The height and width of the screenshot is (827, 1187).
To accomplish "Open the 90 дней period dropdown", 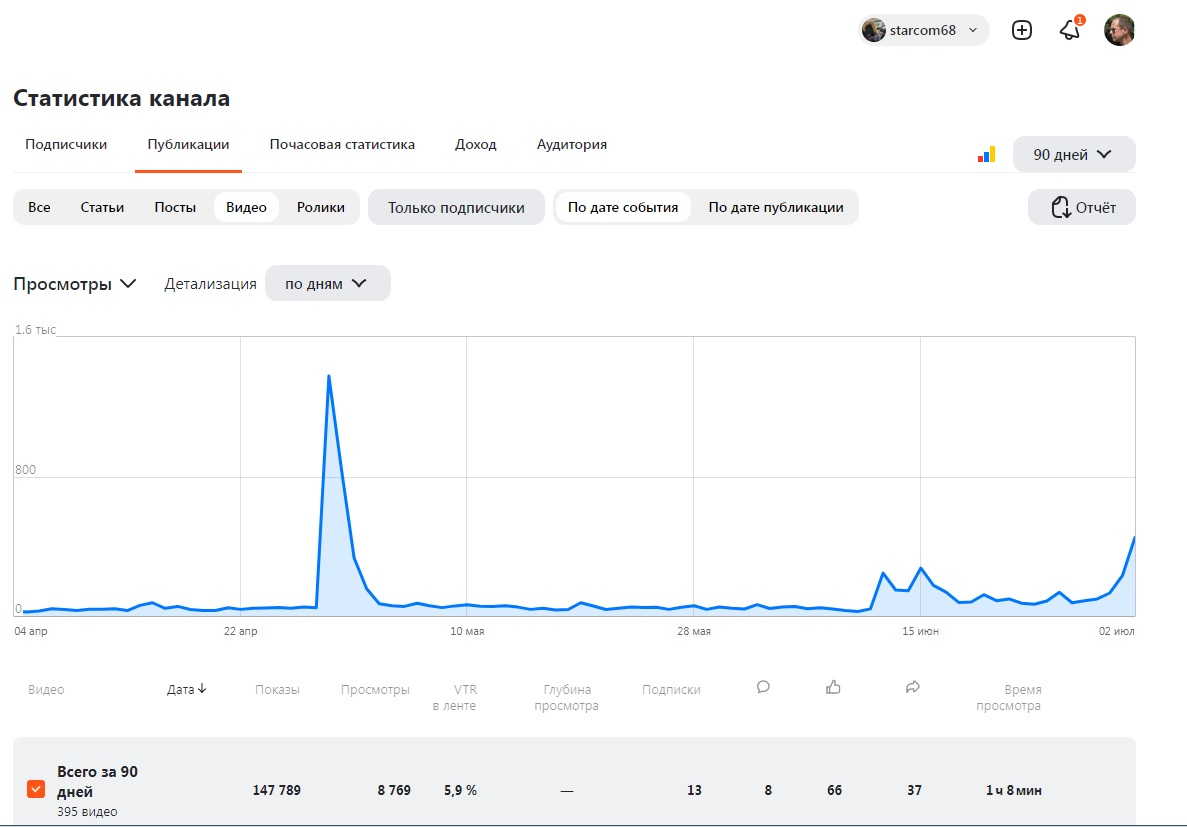I will [x=1073, y=154].
